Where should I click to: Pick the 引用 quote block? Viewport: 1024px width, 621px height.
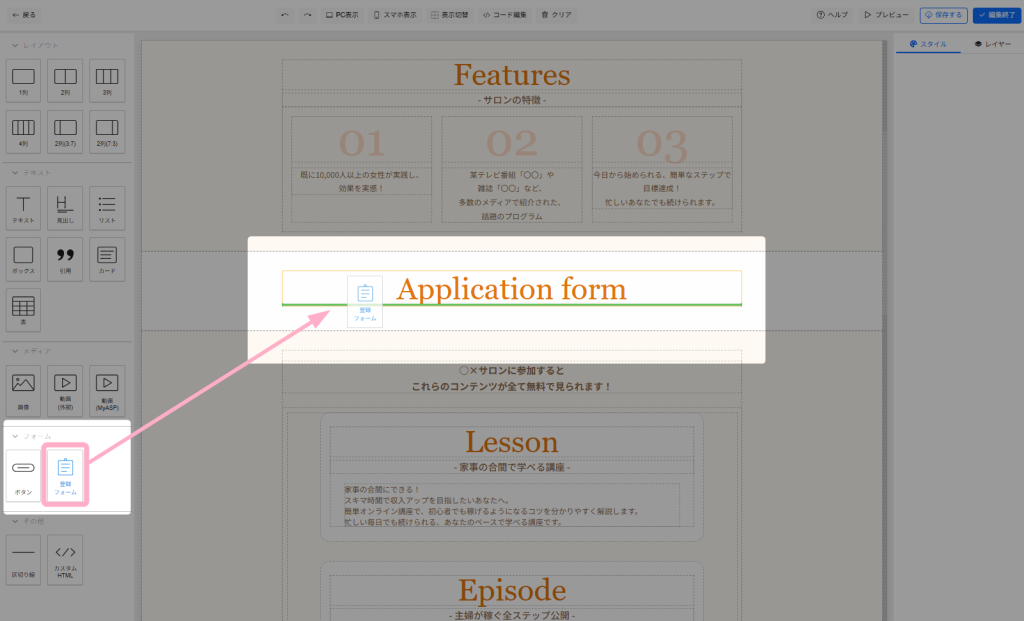pos(65,258)
